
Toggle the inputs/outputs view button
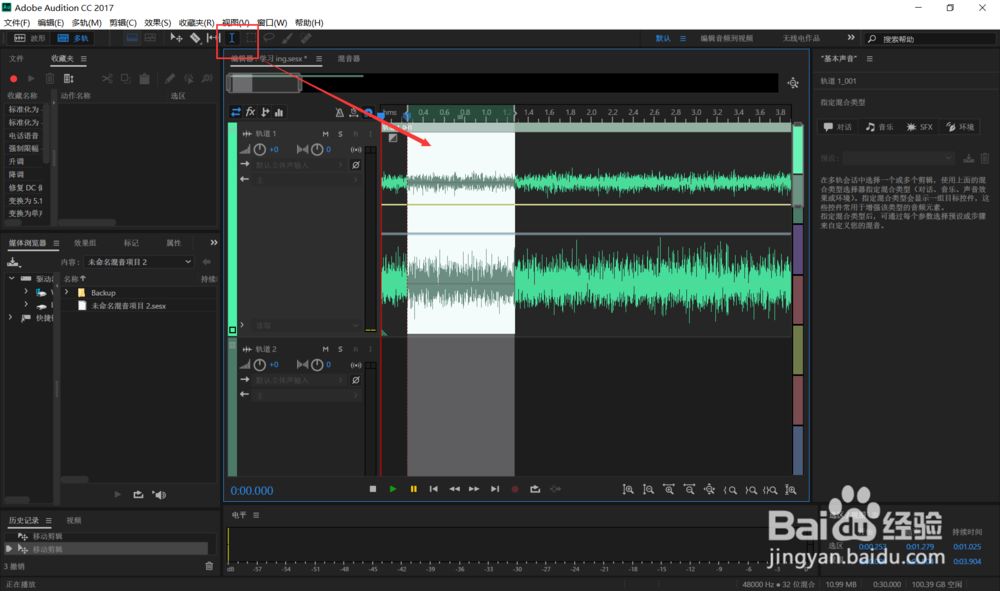click(236, 112)
